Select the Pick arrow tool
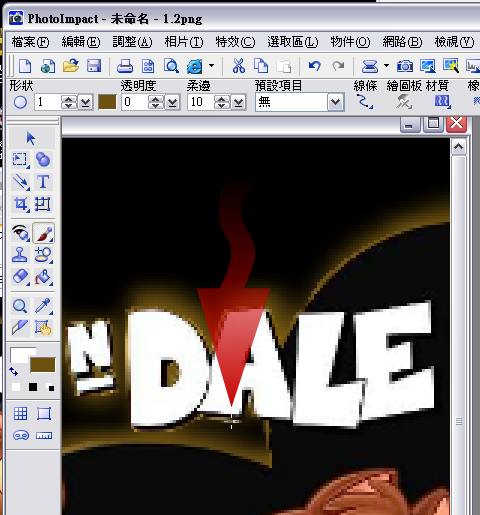 point(31,138)
